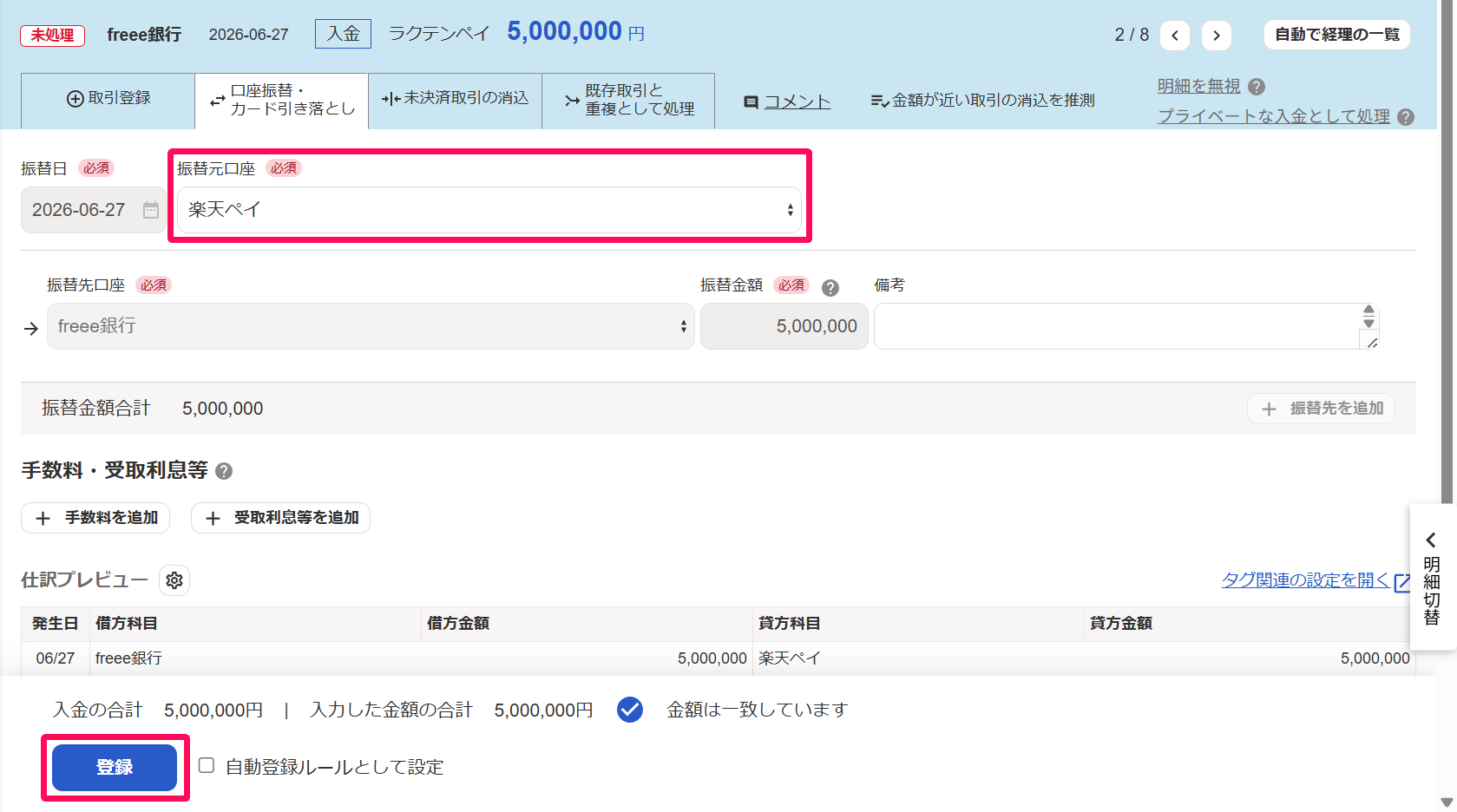Enable 自動登録ルールとして設定 checkbox
This screenshot has width=1457, height=812.
(207, 765)
